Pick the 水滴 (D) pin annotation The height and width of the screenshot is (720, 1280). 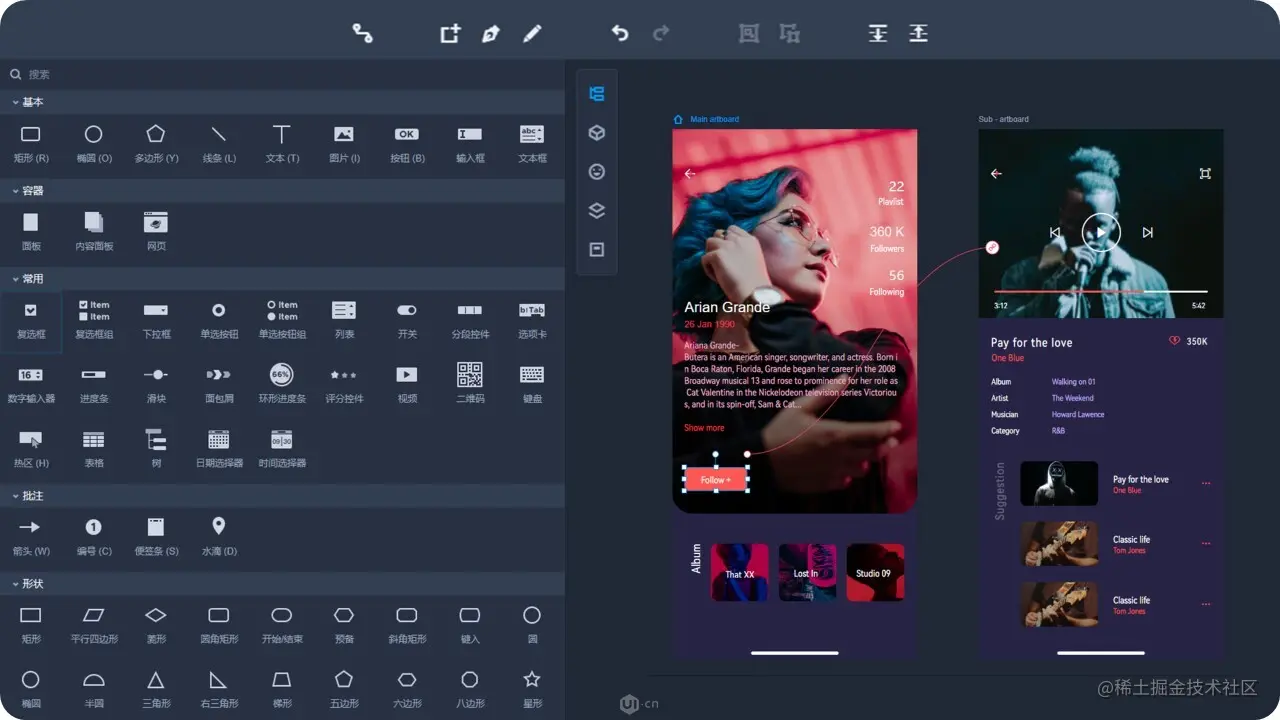219,536
